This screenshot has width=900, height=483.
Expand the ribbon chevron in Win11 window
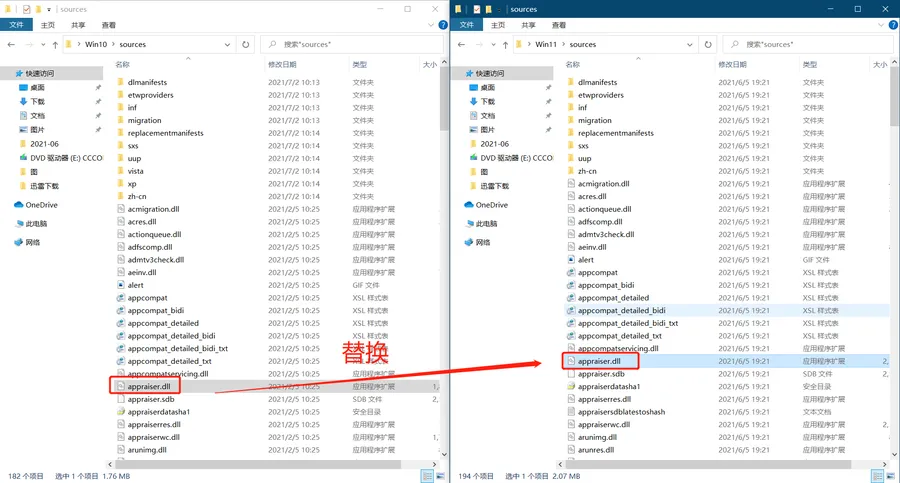(x=881, y=25)
